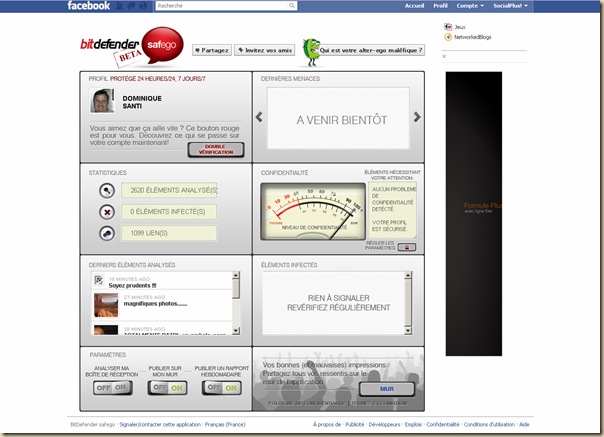
Task: Click the 'DOMINIQUE SANTI' profile name
Action: pos(142,102)
